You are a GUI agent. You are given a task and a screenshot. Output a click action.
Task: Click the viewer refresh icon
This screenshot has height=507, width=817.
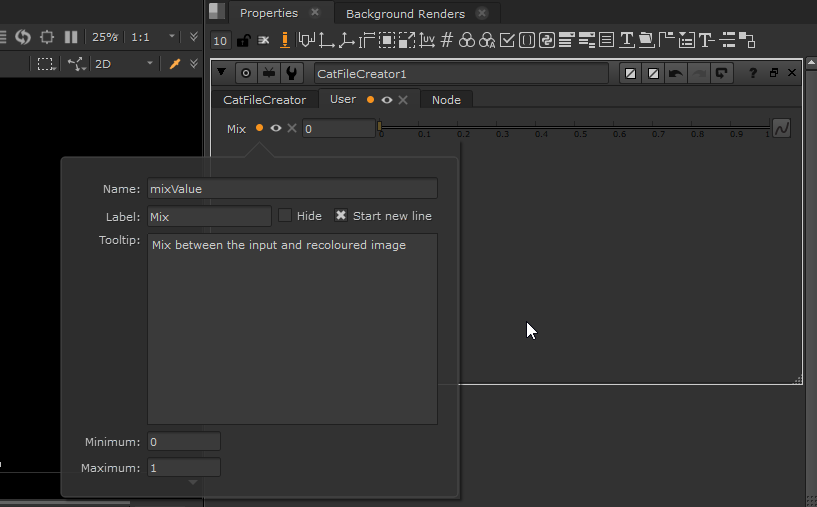tap(22, 37)
